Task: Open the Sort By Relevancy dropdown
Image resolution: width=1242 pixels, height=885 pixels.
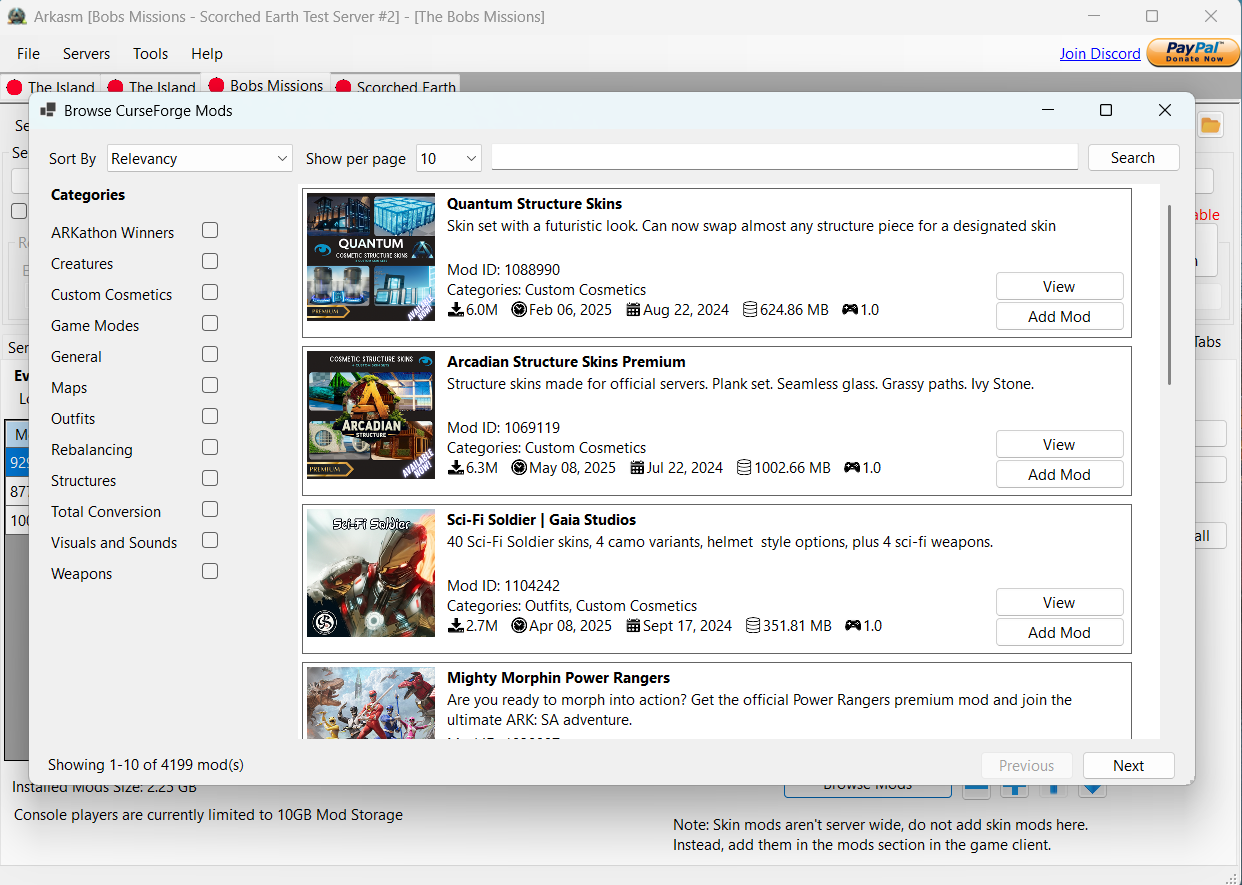Action: [199, 158]
